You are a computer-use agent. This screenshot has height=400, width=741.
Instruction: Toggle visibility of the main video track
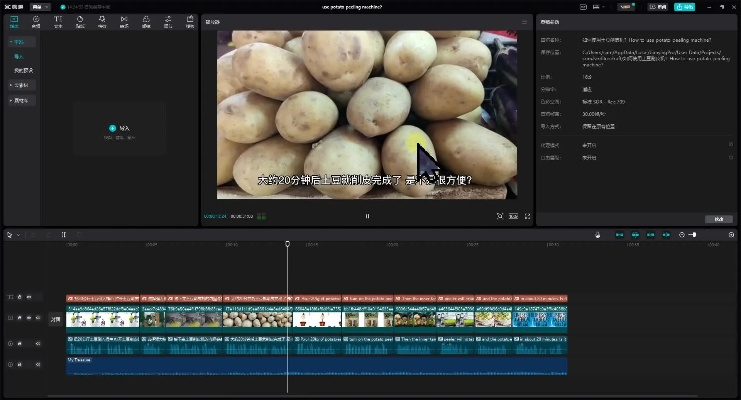click(x=28, y=318)
